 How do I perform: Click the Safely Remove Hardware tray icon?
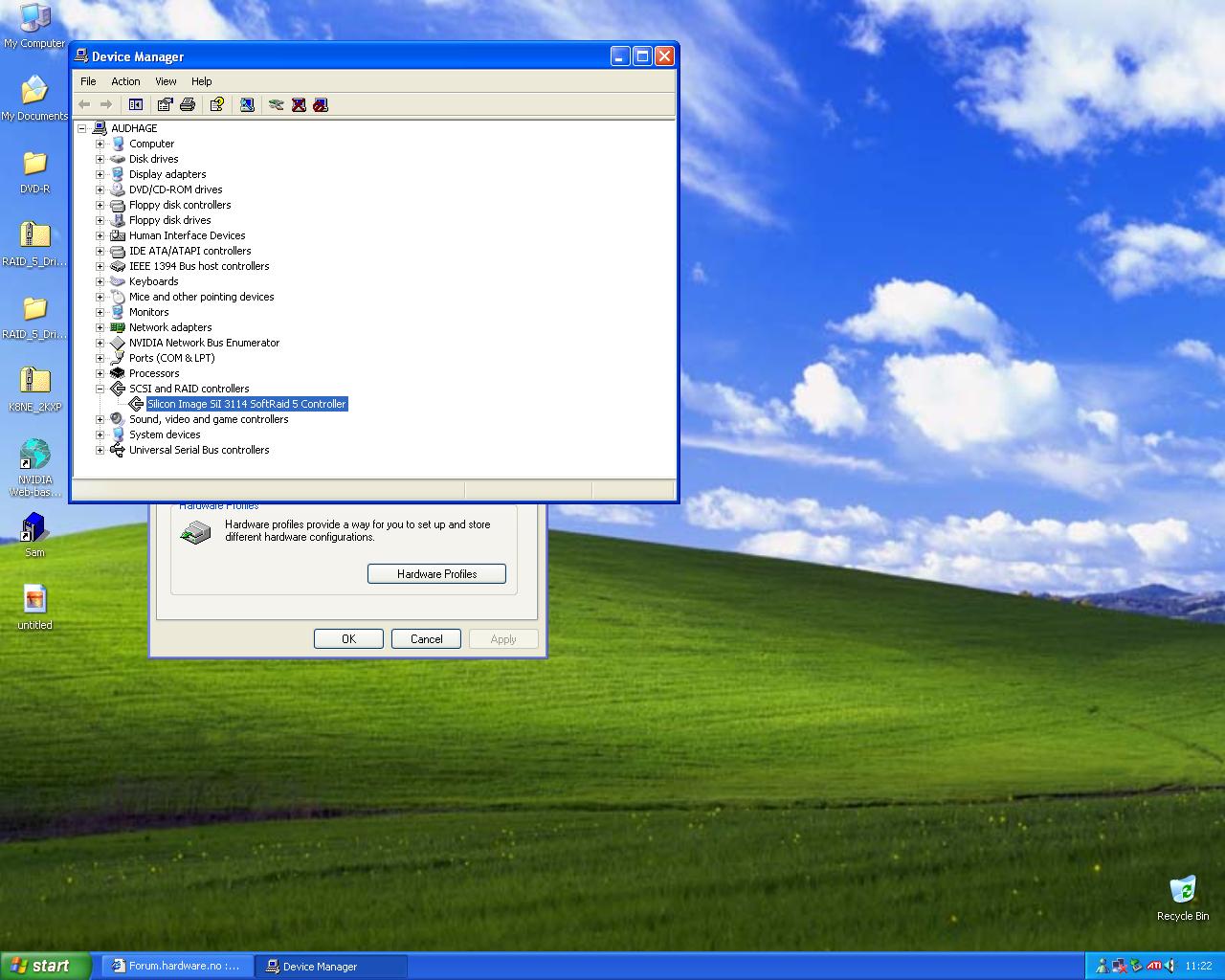[x=1136, y=966]
